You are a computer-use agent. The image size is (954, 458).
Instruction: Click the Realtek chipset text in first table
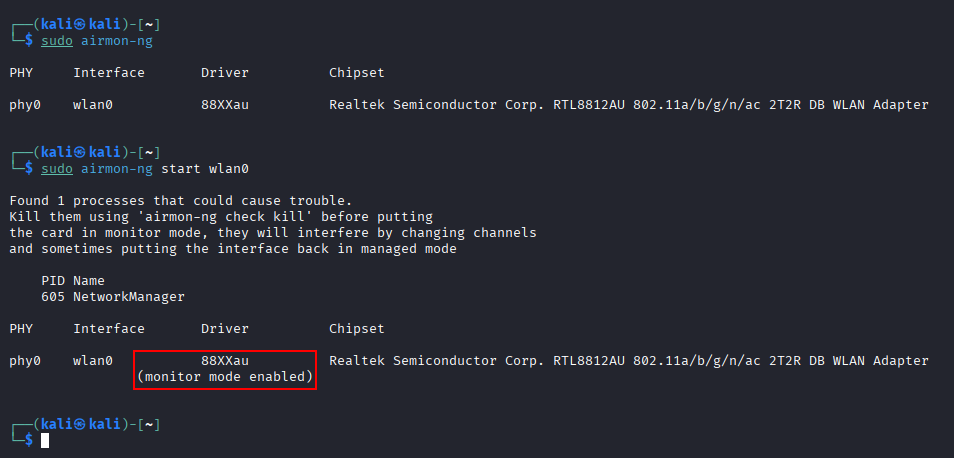pos(628,105)
